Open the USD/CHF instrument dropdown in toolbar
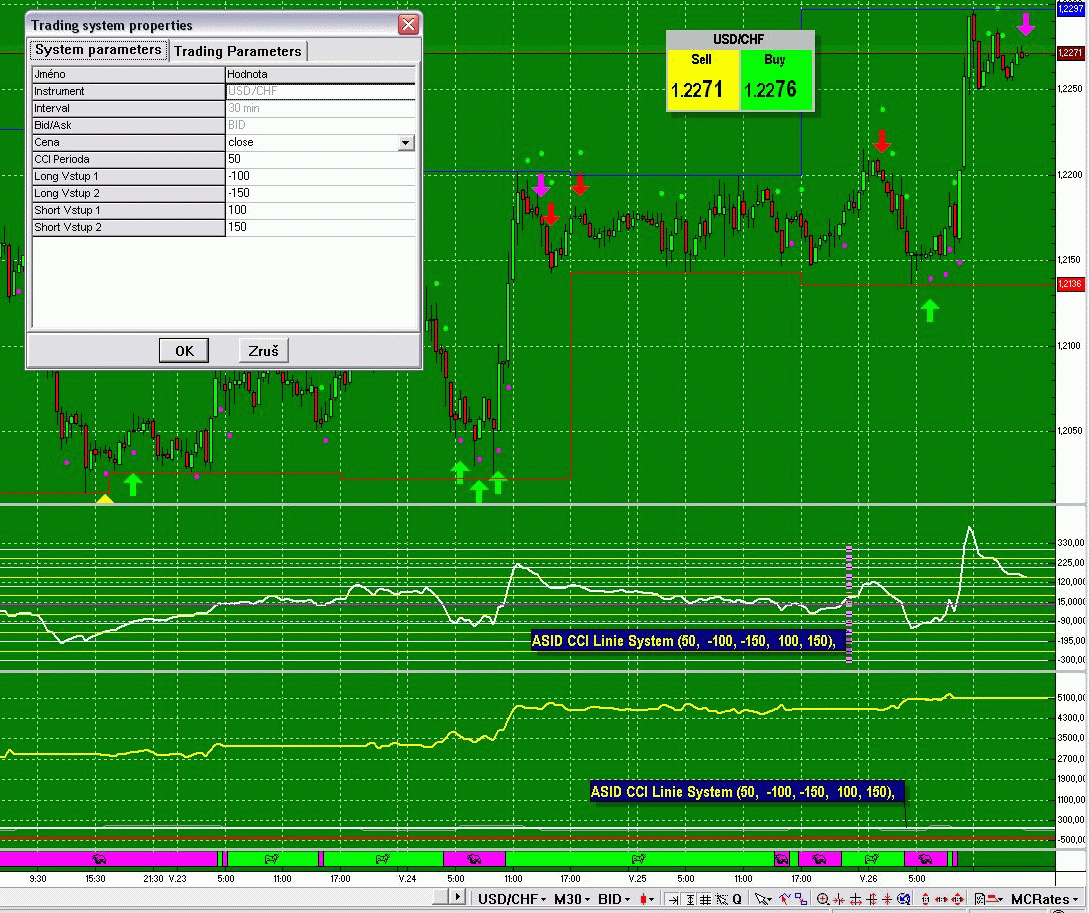 tap(514, 899)
